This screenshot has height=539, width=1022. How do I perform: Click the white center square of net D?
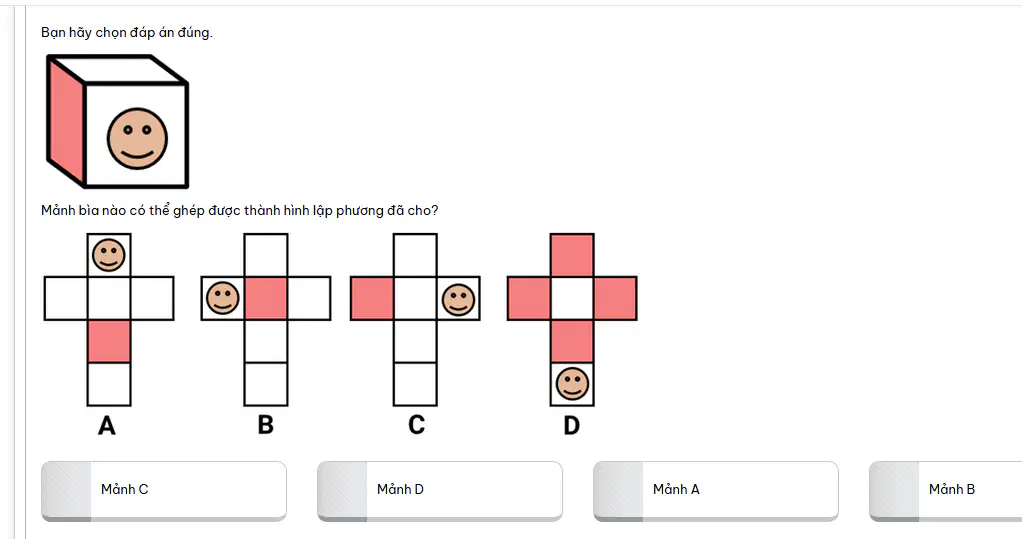click(x=572, y=298)
